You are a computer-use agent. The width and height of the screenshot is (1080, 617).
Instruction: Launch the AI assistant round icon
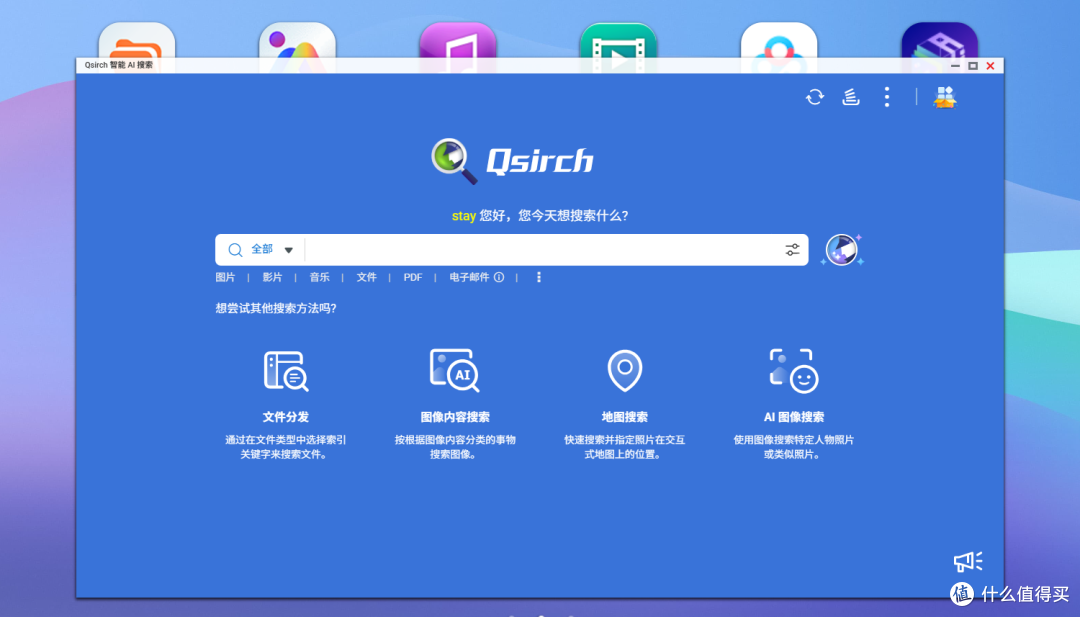pos(842,250)
